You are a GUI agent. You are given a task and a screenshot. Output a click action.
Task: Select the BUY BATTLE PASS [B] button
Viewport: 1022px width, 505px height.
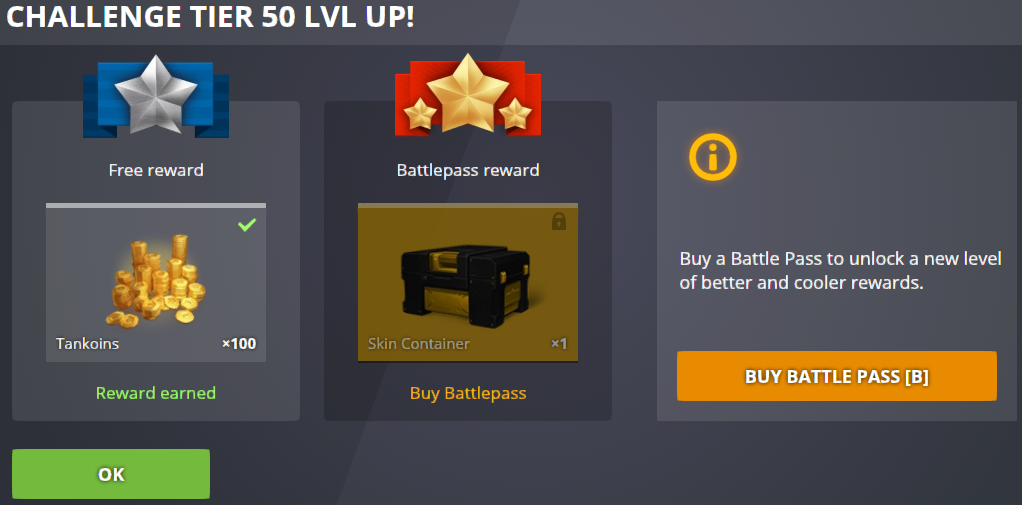tap(837, 376)
